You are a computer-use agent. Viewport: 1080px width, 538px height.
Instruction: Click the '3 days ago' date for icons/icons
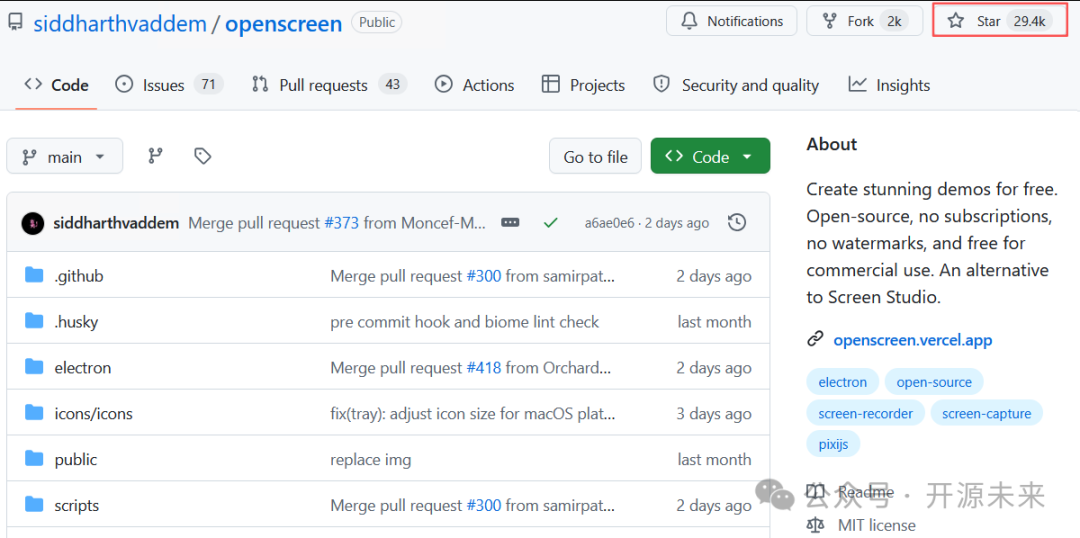click(714, 413)
